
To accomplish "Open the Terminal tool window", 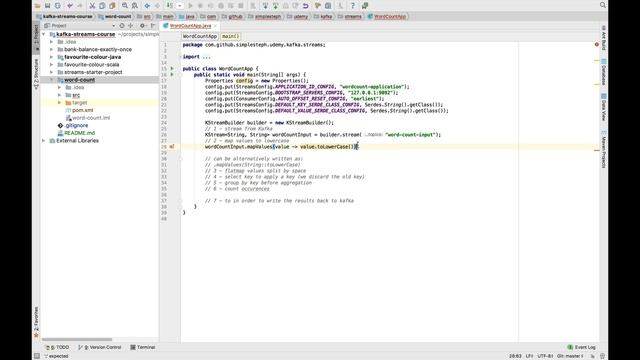I will [143, 347].
